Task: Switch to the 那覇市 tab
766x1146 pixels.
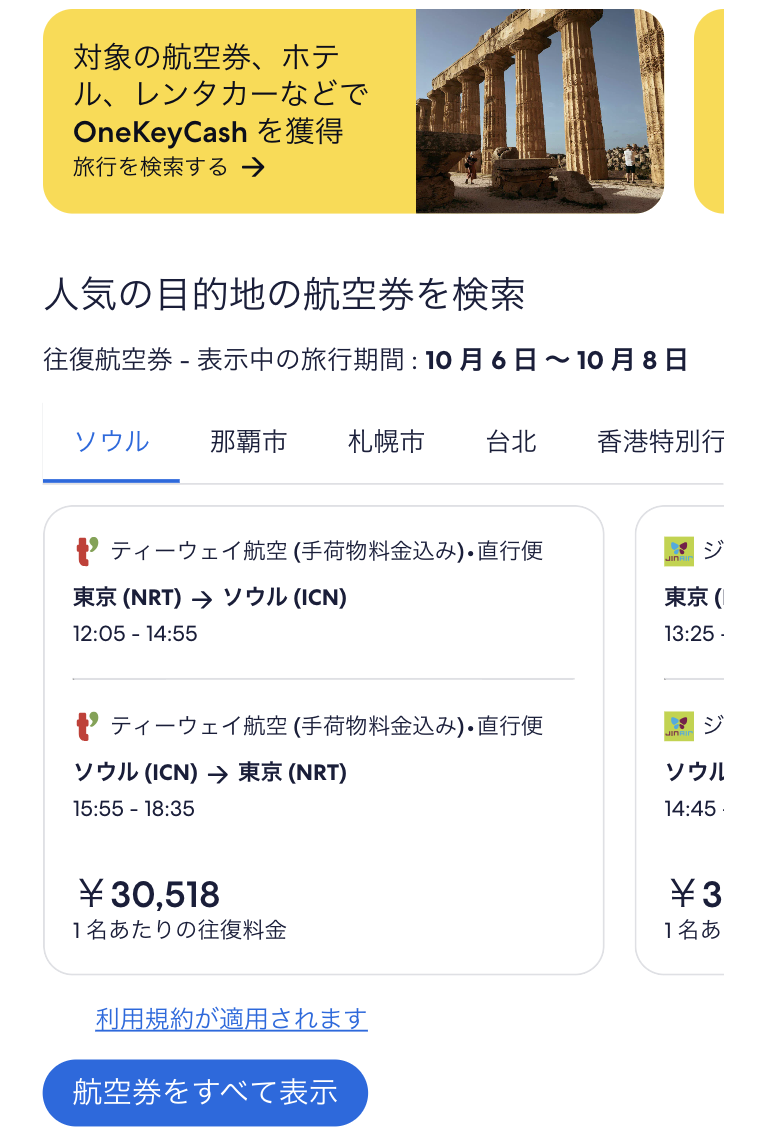Action: (x=248, y=441)
